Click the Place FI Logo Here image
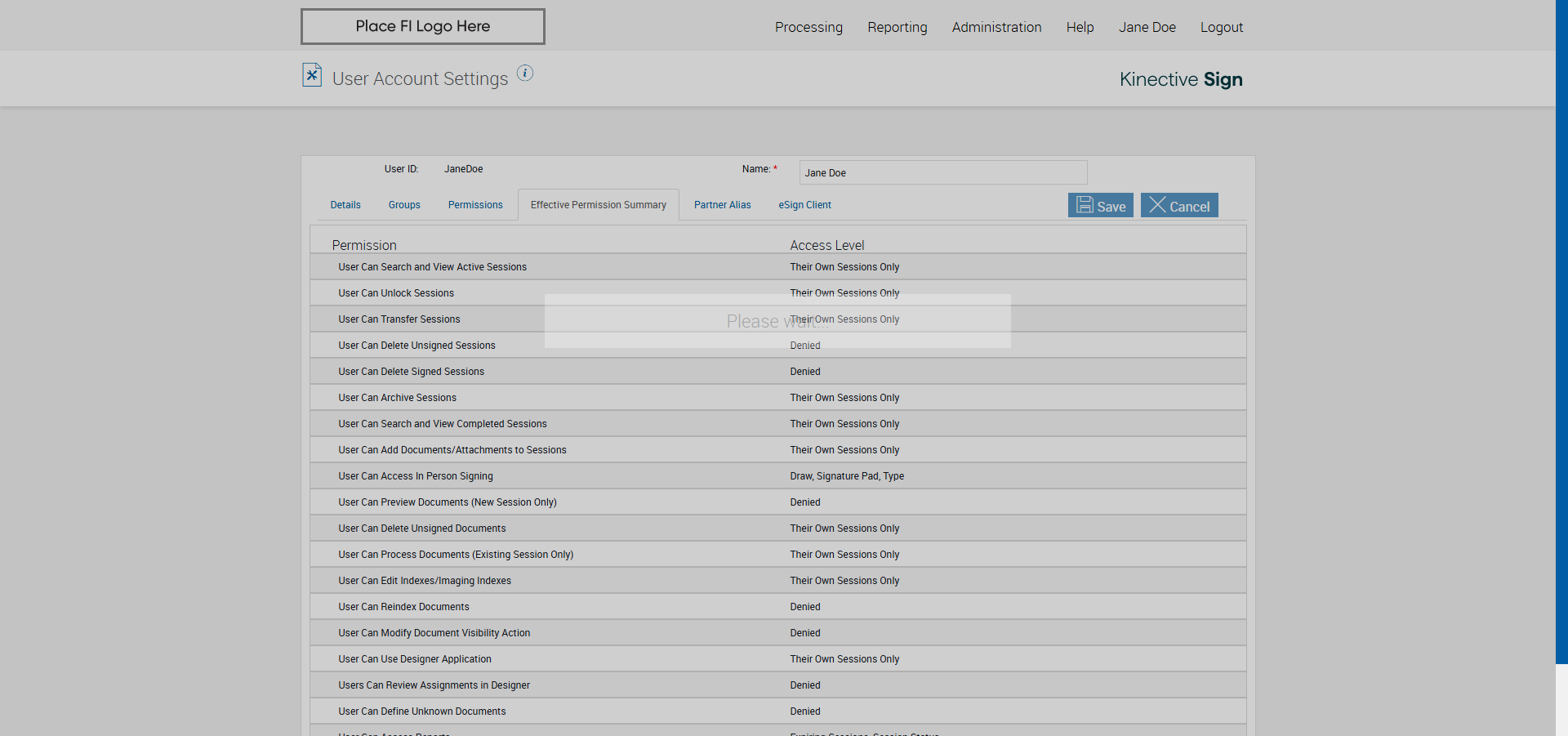Screen dimensions: 1568x736 [x=422, y=27]
